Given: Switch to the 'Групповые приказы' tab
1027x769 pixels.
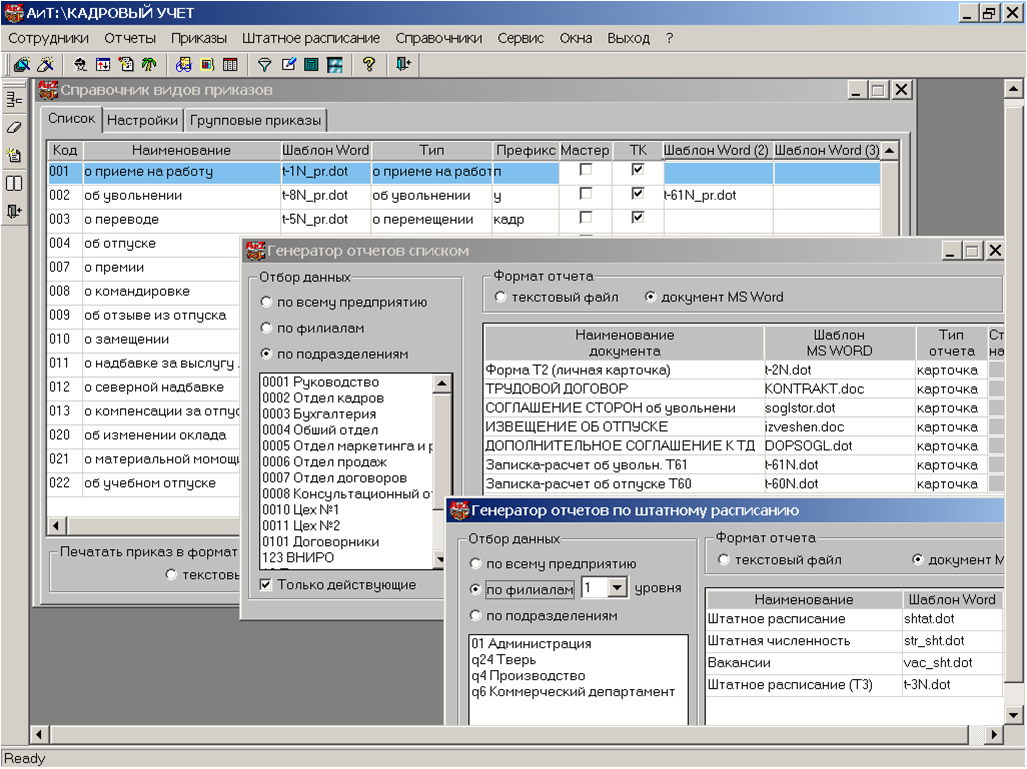Looking at the screenshot, I should 256,121.
